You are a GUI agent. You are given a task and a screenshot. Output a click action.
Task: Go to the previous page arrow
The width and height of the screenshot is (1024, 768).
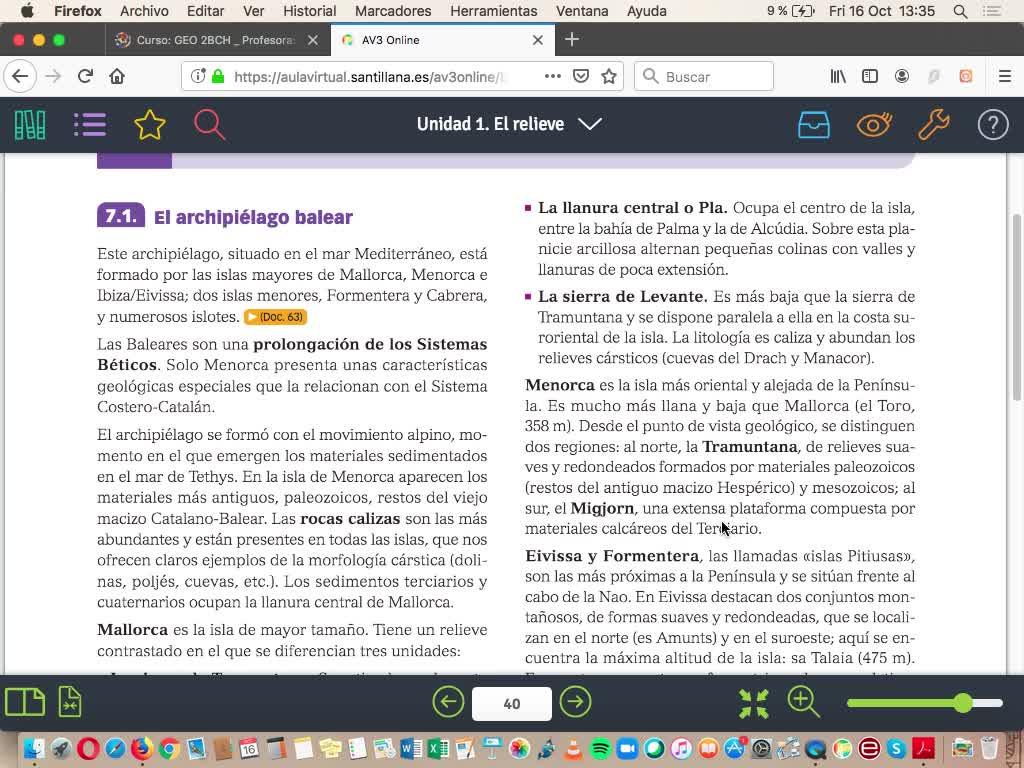coord(448,702)
